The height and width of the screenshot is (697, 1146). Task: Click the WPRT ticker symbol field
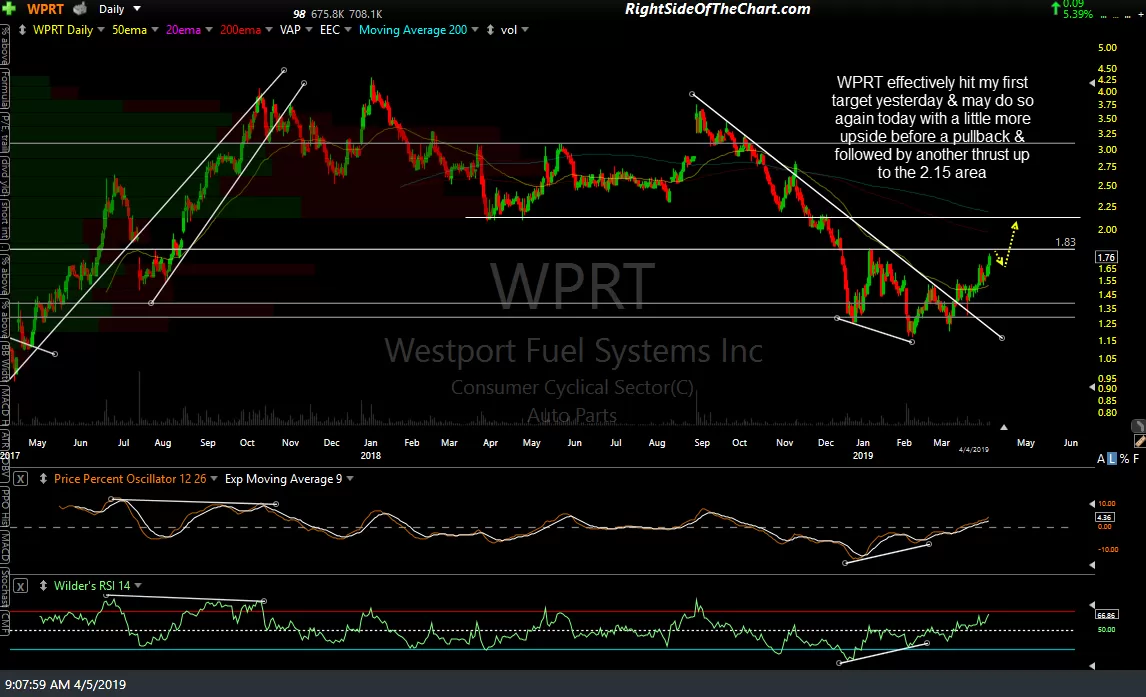[x=45, y=9]
